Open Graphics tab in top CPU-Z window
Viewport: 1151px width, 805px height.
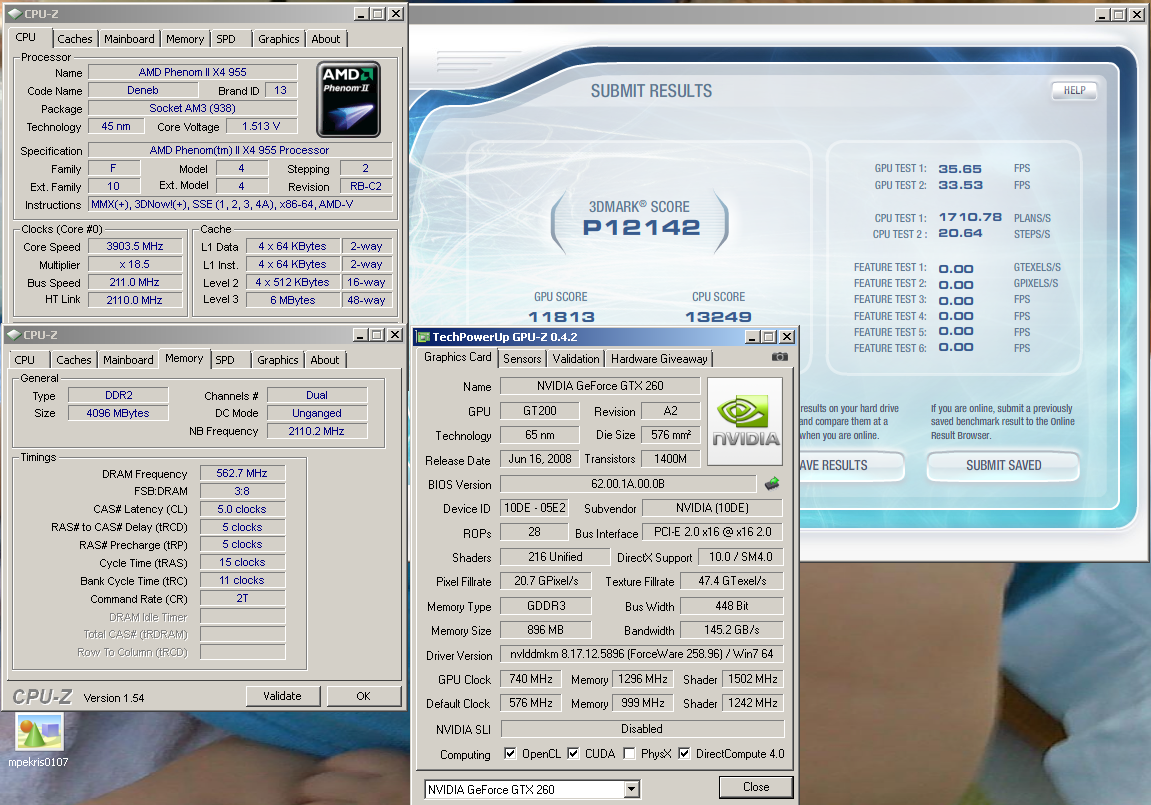[x=279, y=39]
